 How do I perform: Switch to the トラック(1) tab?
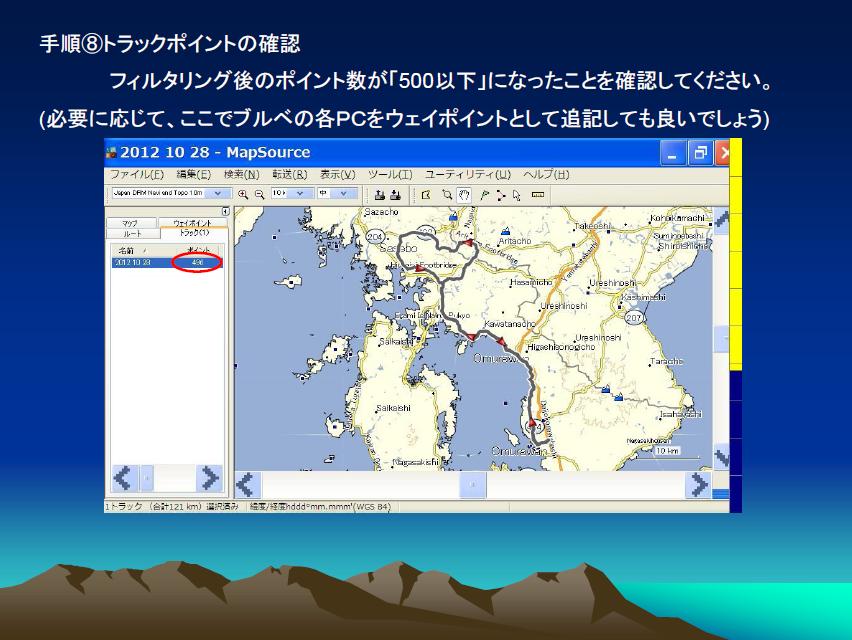pos(195,233)
